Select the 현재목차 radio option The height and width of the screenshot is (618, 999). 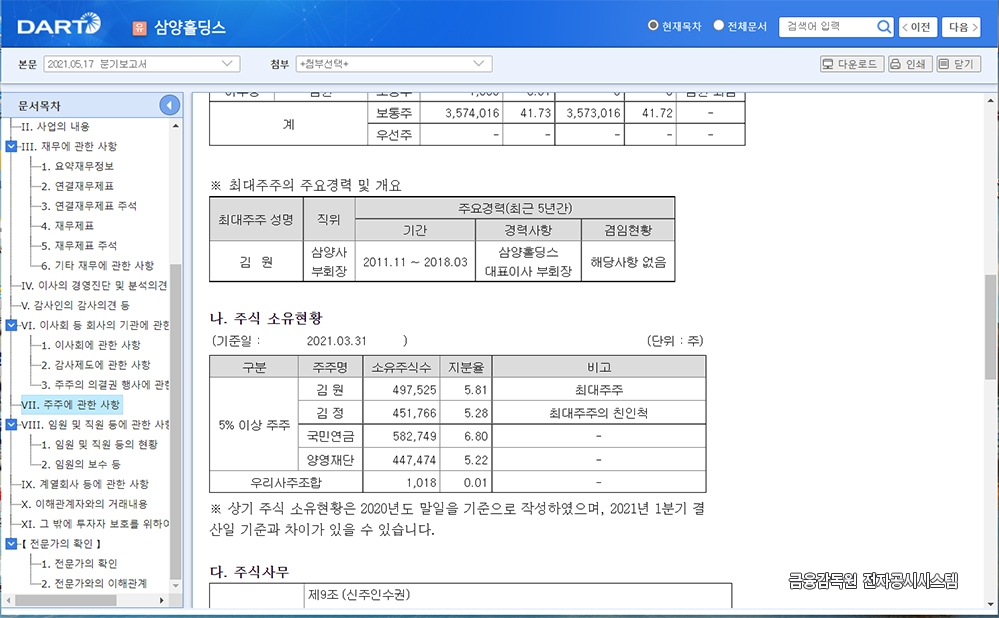(653, 25)
